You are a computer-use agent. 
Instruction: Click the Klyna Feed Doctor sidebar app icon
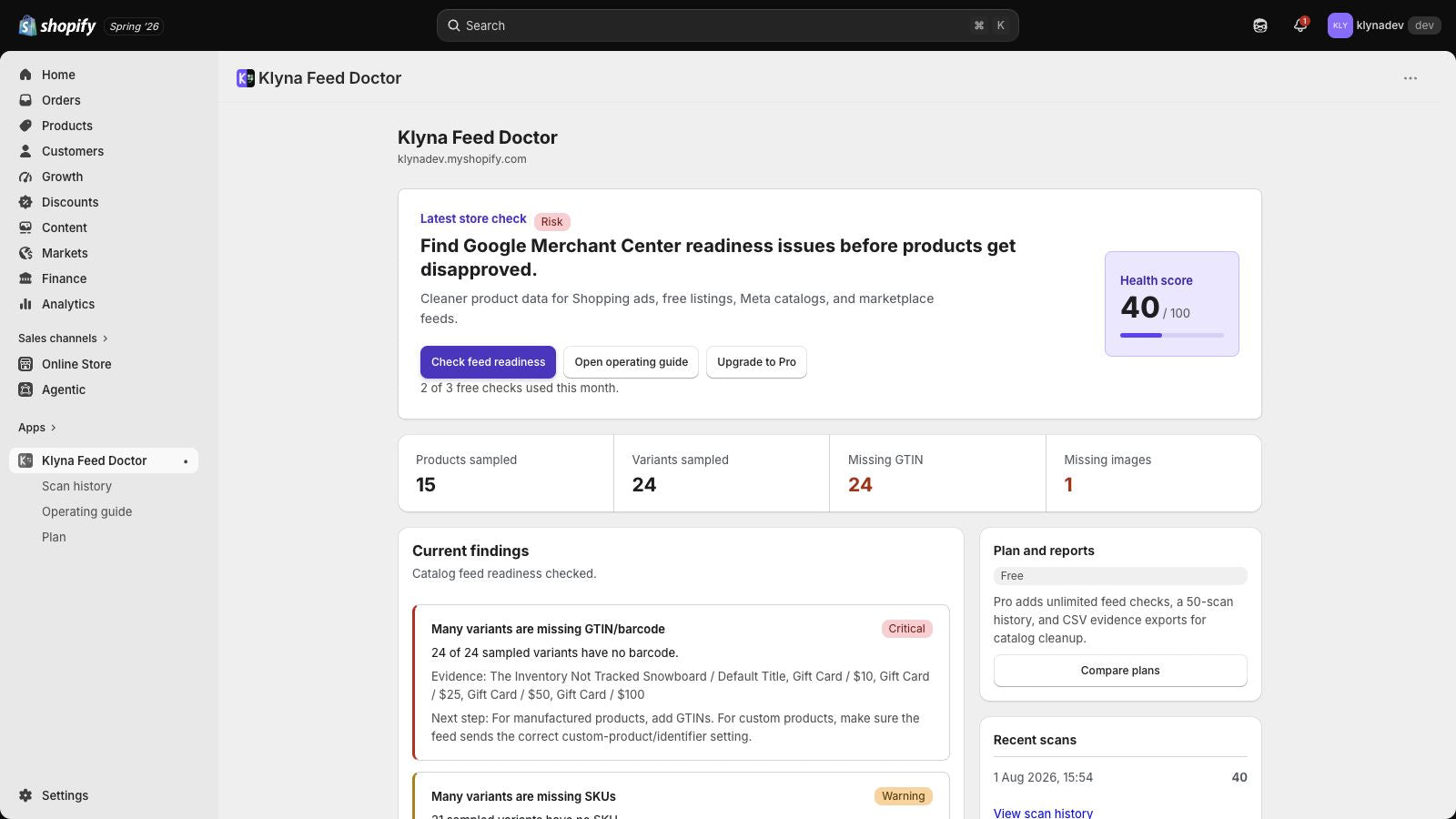coord(25,460)
